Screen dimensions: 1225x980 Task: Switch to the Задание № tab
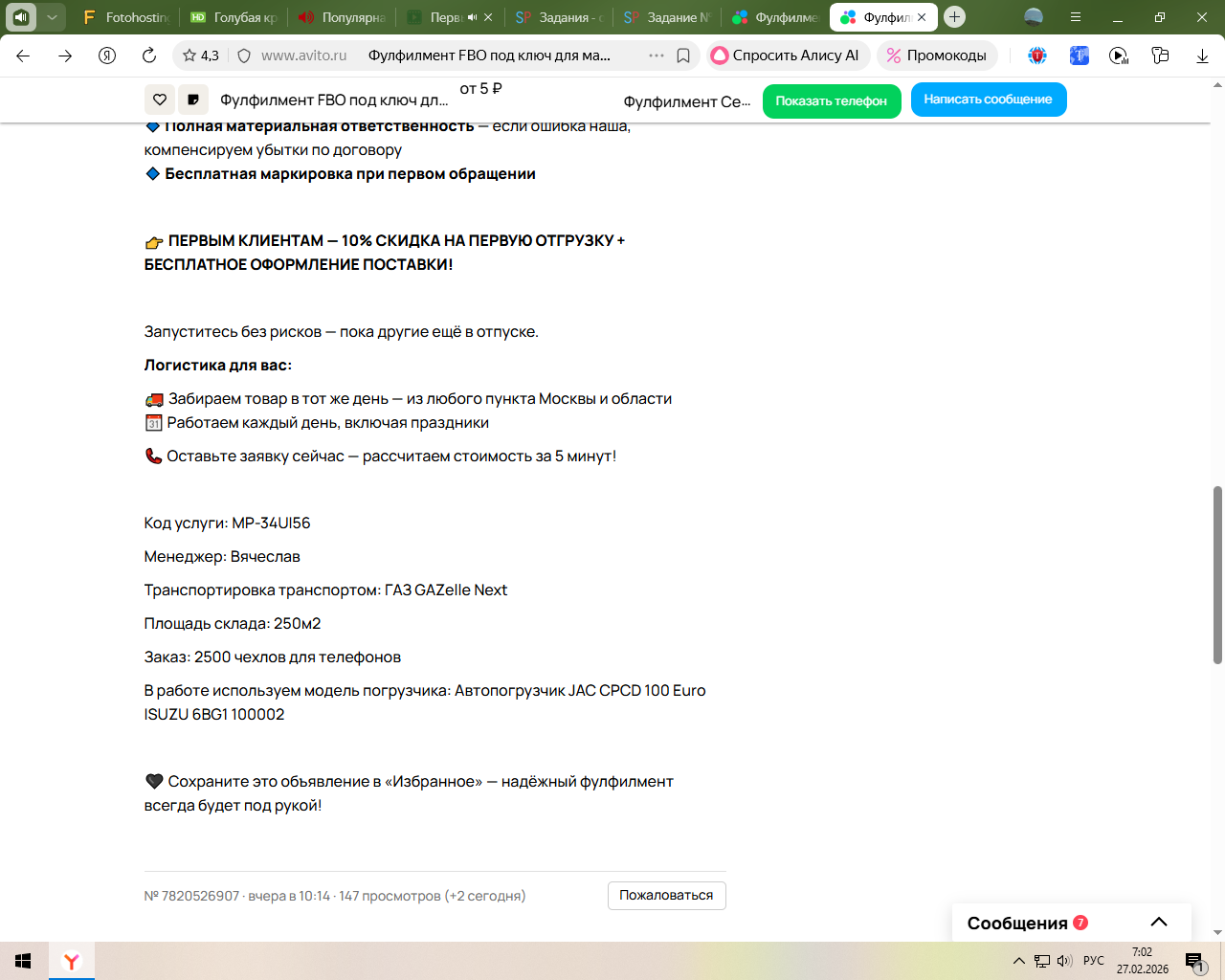click(x=666, y=17)
